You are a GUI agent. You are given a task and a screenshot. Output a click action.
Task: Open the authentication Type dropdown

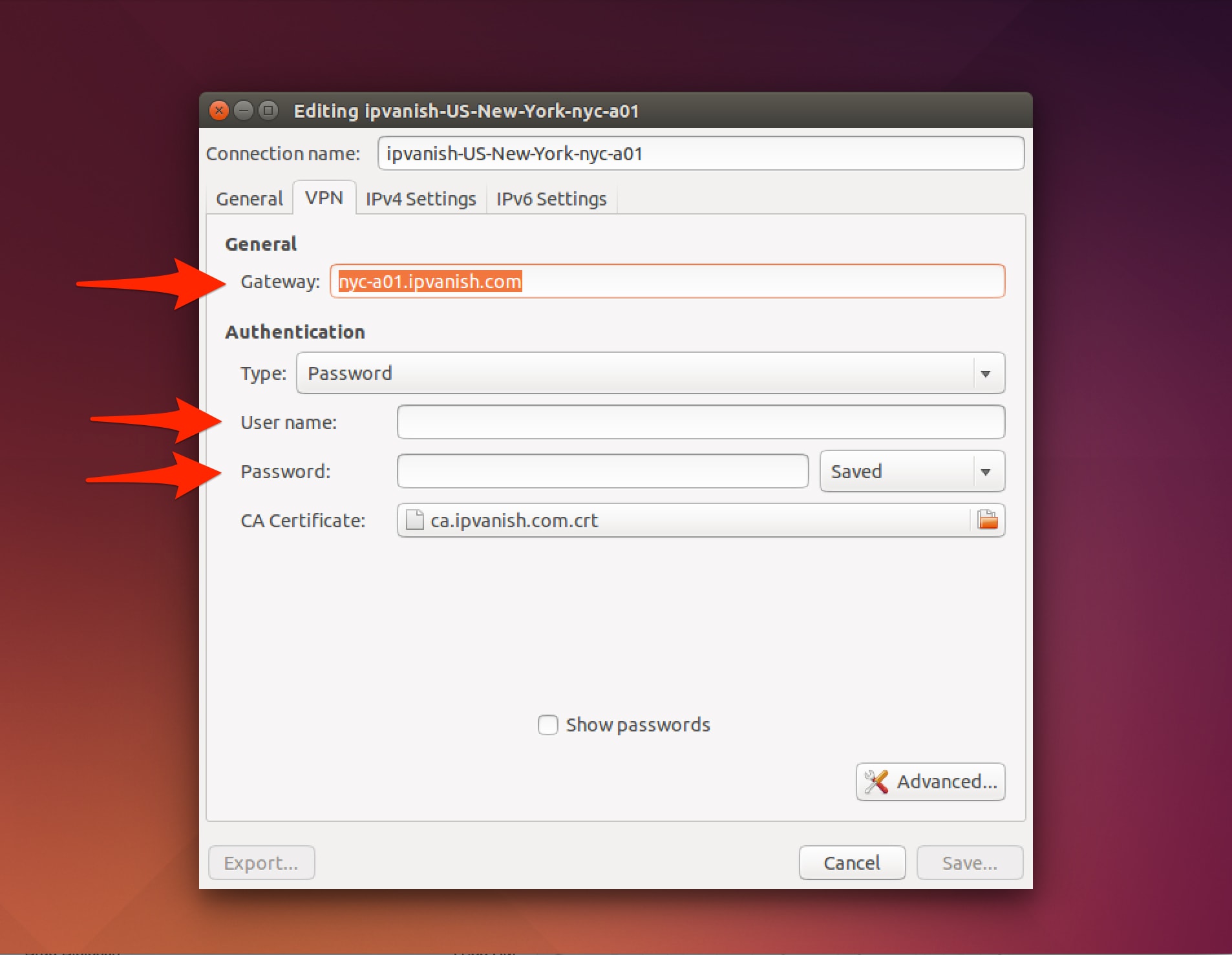pyautogui.click(x=650, y=373)
